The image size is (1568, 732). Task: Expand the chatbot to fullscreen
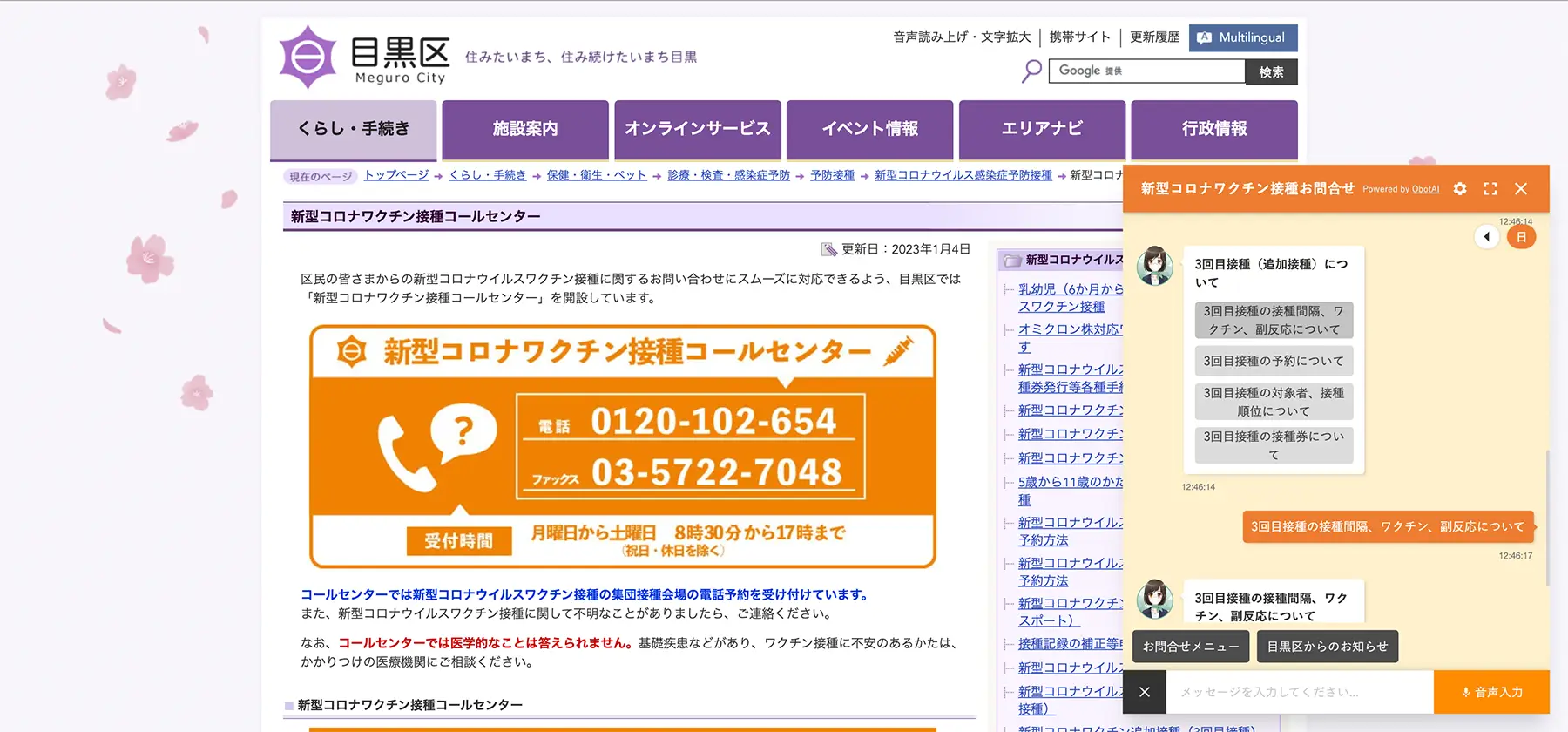(1490, 188)
